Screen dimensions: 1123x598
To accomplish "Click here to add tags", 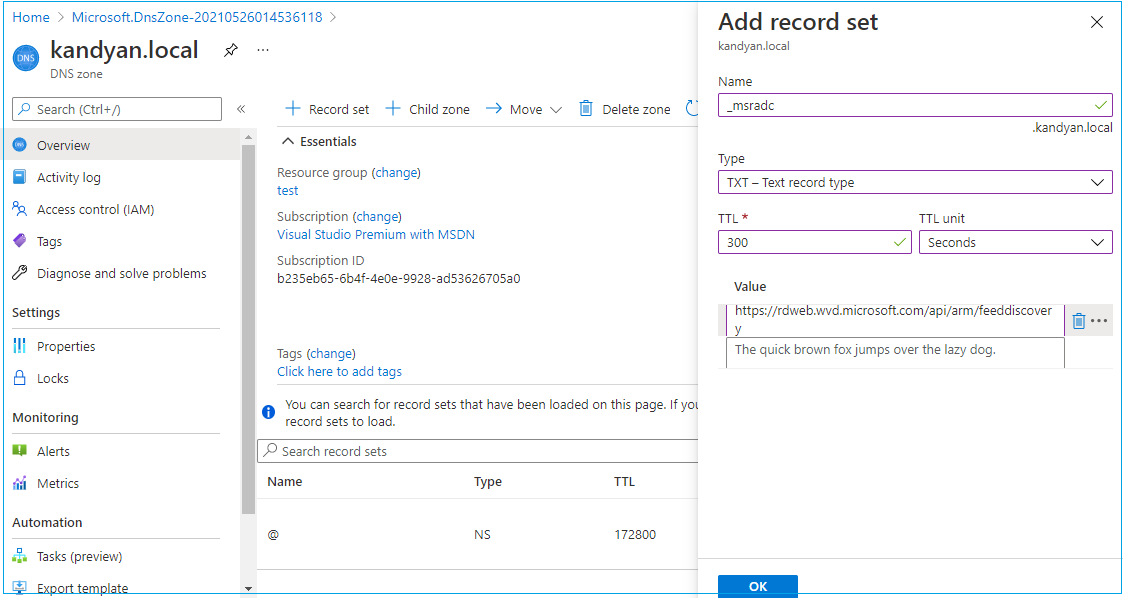I will point(339,372).
